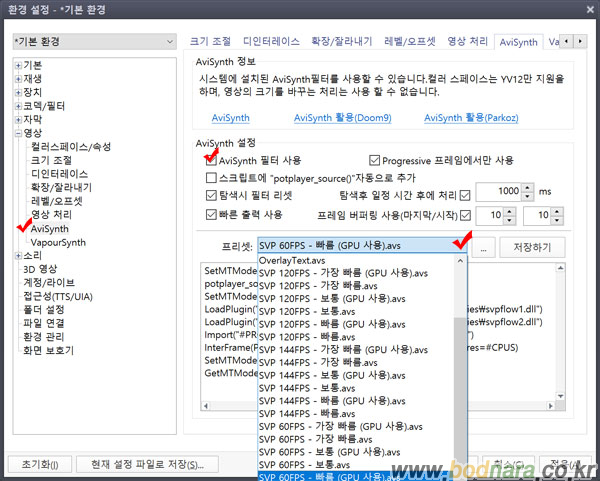
Task: Select 확장/잘라내기 in the left tree
Action: tap(61, 188)
